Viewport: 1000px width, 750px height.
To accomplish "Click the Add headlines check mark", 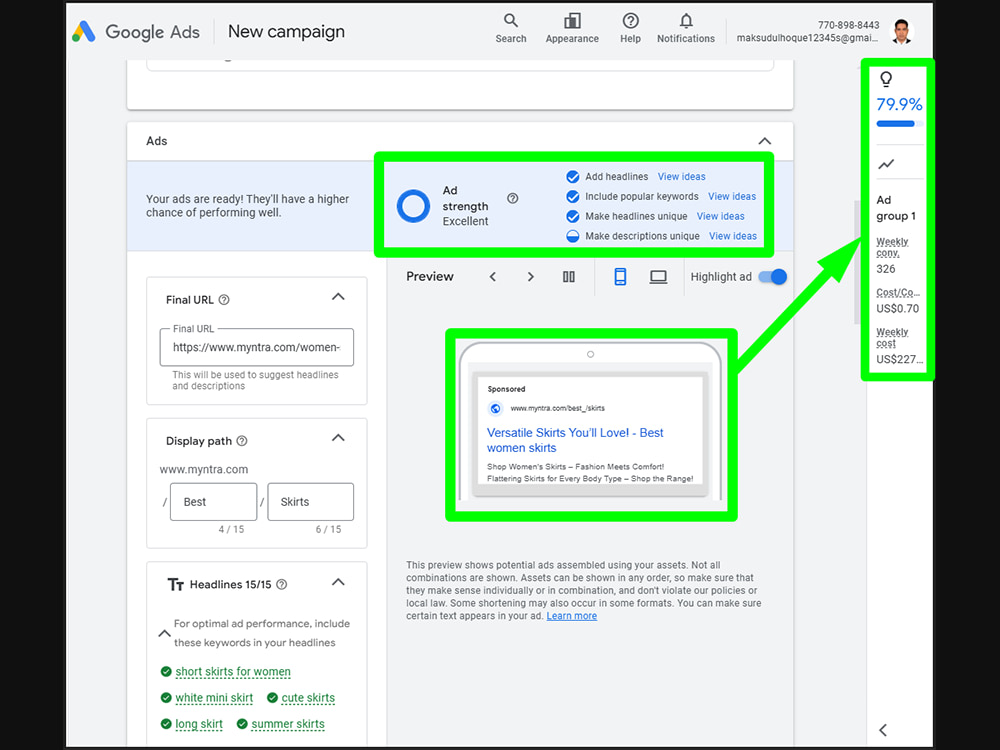I will (573, 177).
